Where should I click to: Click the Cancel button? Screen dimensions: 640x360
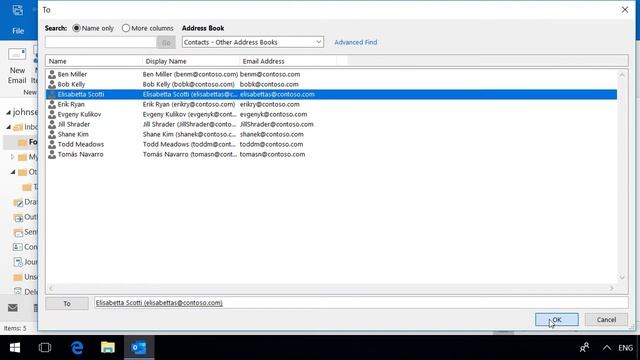(606, 320)
